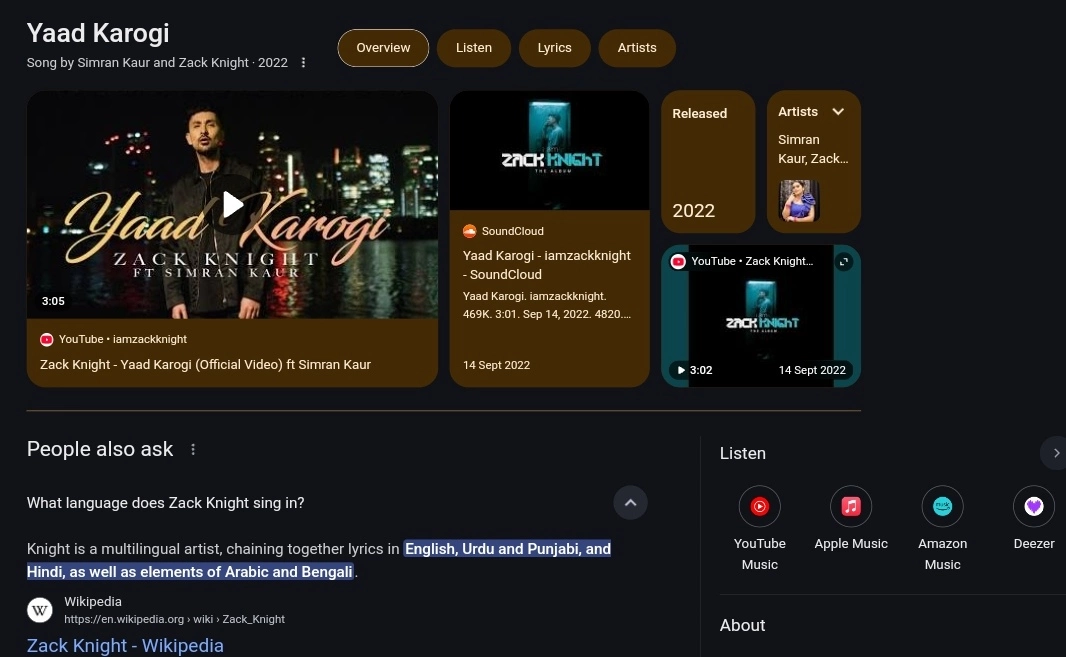Switch to the Artists tab
1066x657 pixels.
tap(637, 48)
